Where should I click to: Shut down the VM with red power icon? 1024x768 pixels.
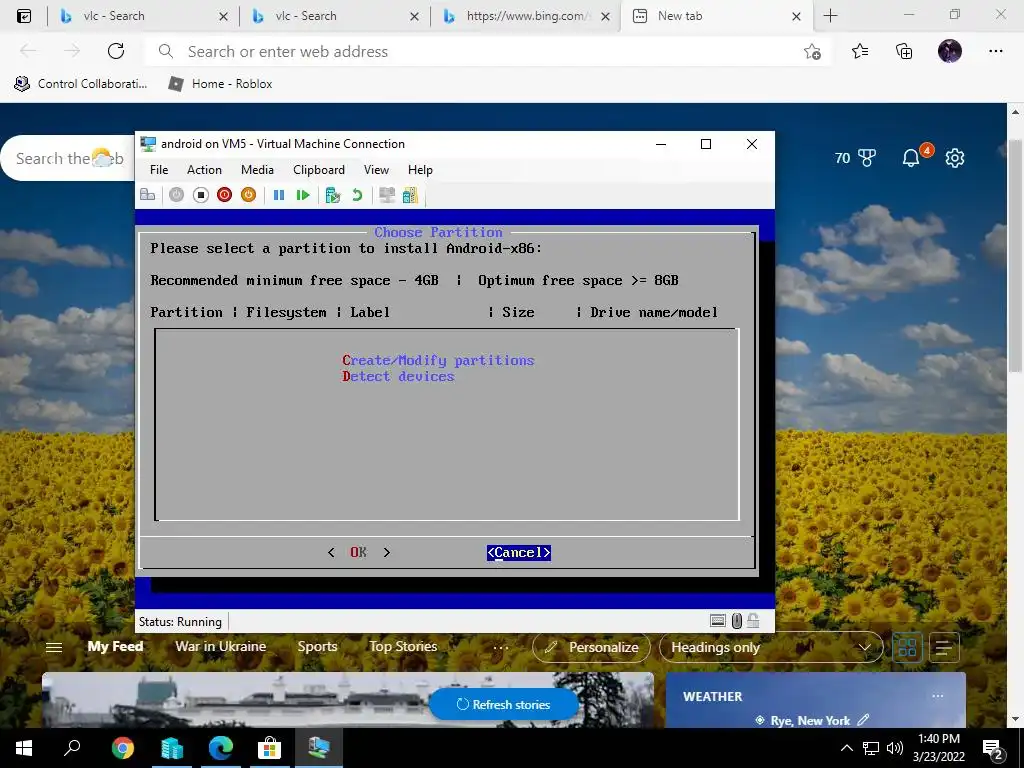pyautogui.click(x=225, y=195)
